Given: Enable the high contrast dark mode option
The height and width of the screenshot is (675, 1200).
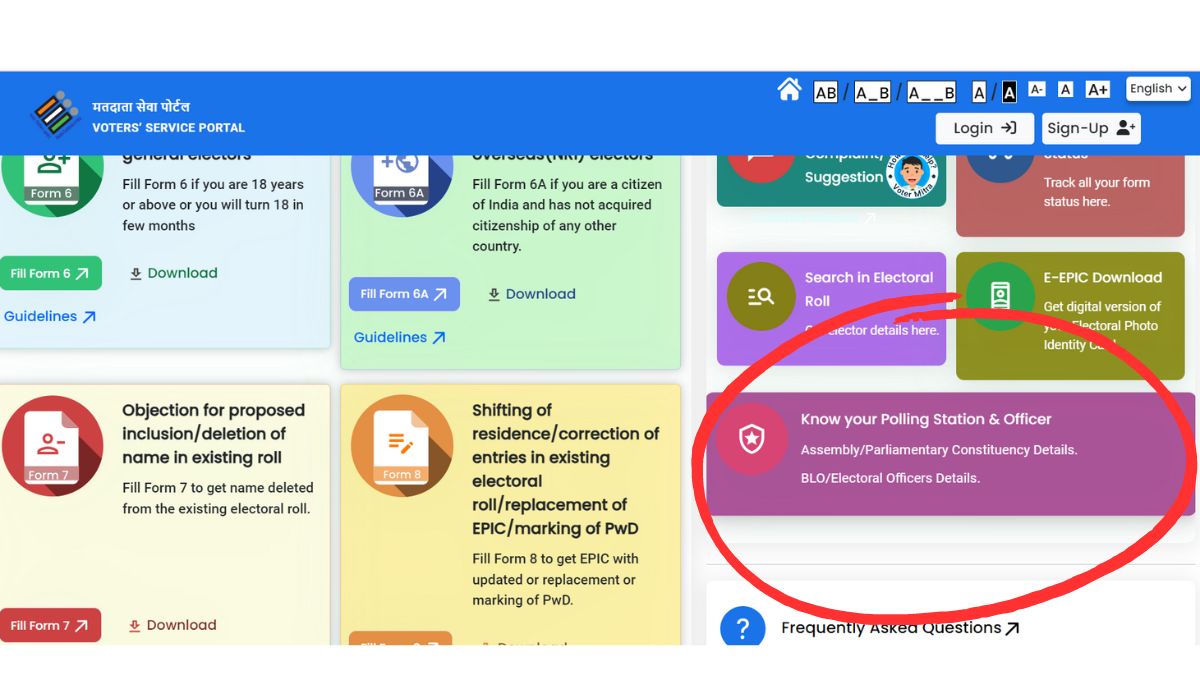Looking at the screenshot, I should pos(1009,89).
